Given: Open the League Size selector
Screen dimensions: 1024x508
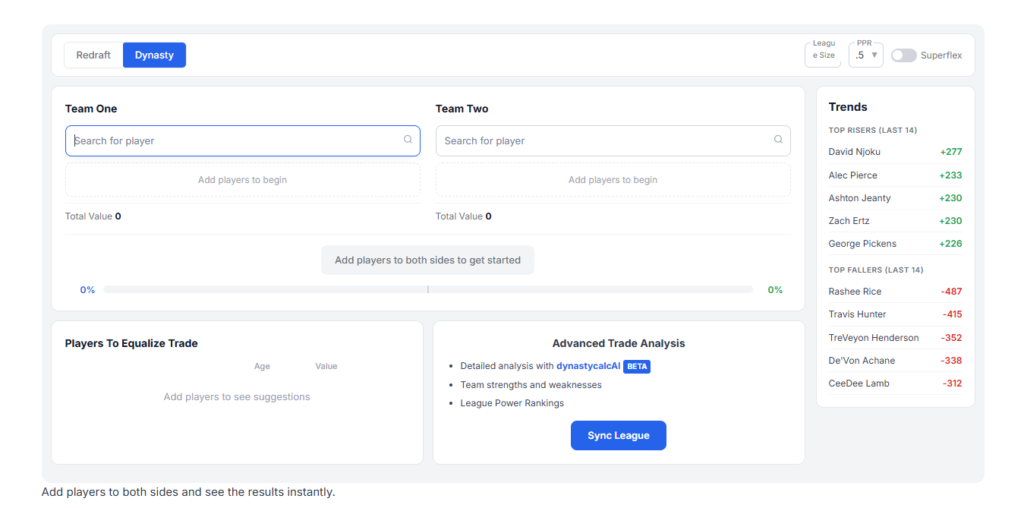Looking at the screenshot, I should 823,55.
